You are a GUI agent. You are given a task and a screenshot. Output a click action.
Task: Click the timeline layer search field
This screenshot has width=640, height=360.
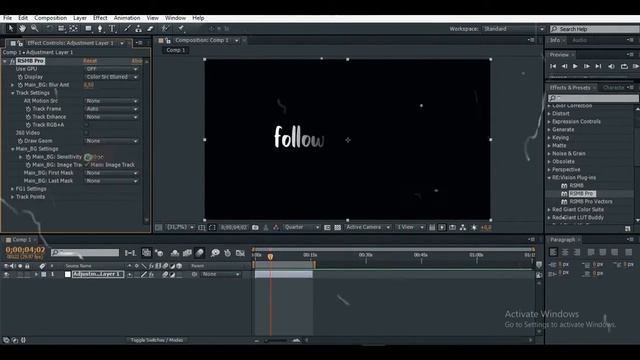coord(85,253)
